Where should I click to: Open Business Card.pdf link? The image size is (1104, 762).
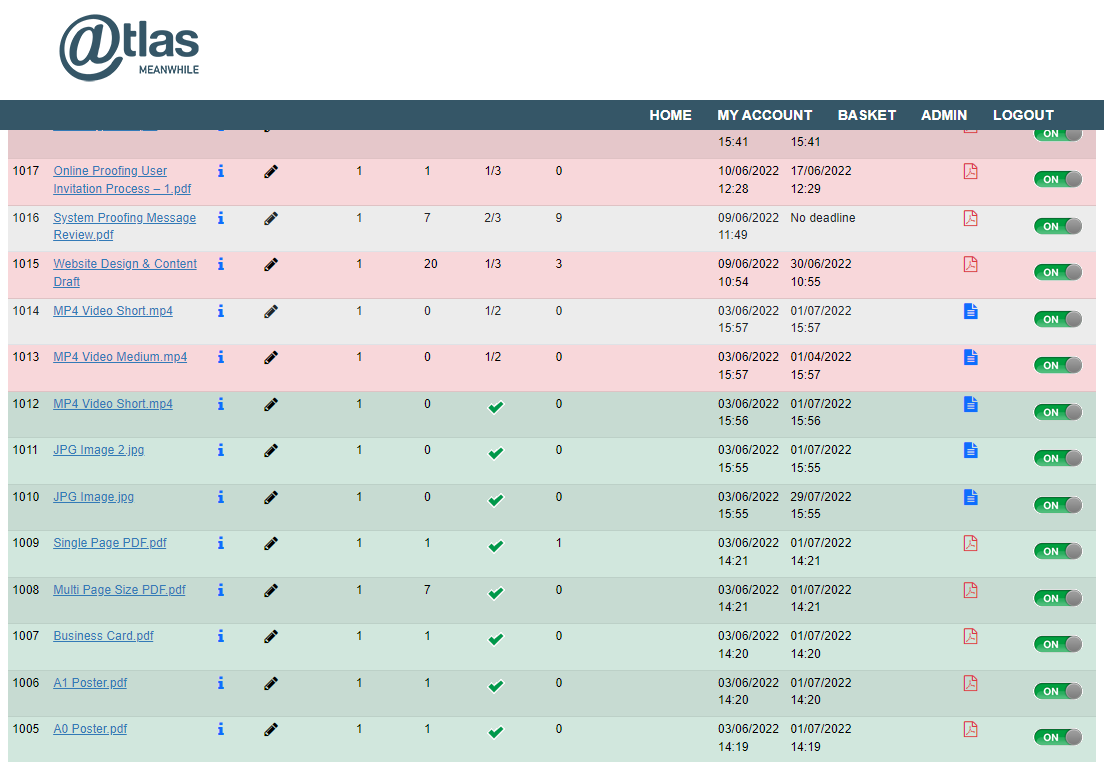(104, 636)
